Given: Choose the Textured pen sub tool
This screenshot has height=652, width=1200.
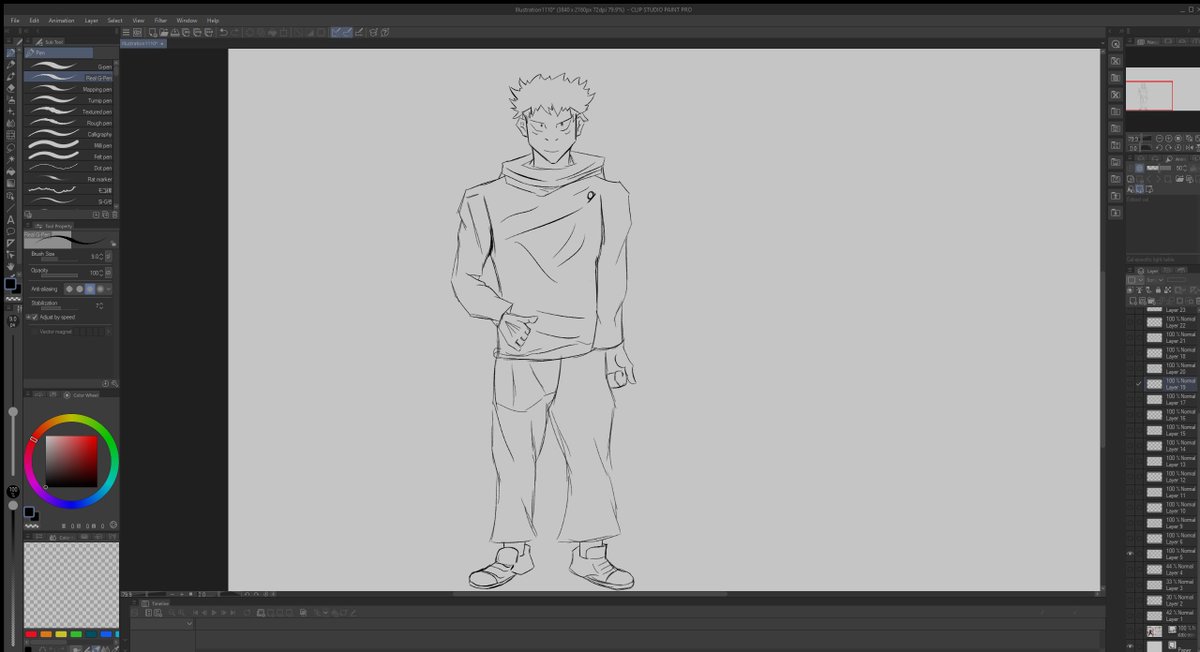Looking at the screenshot, I should click(x=68, y=111).
